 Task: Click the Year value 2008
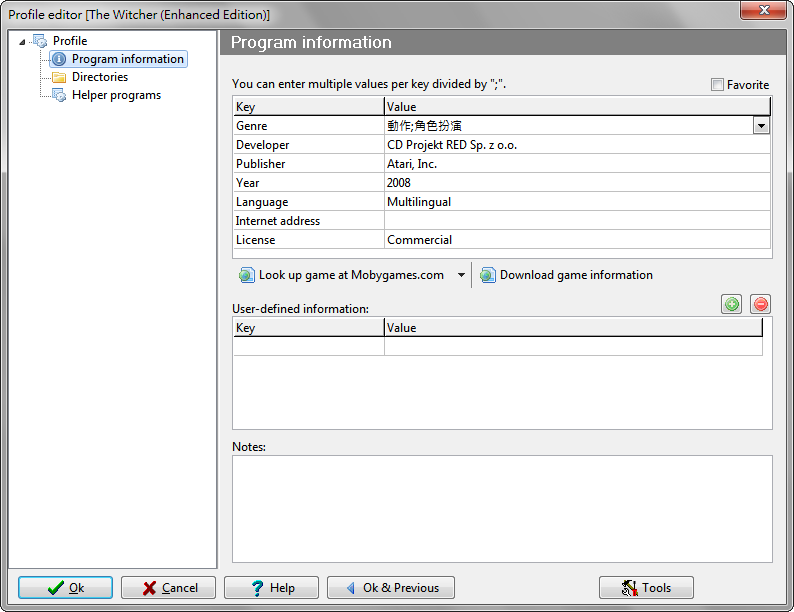point(577,183)
